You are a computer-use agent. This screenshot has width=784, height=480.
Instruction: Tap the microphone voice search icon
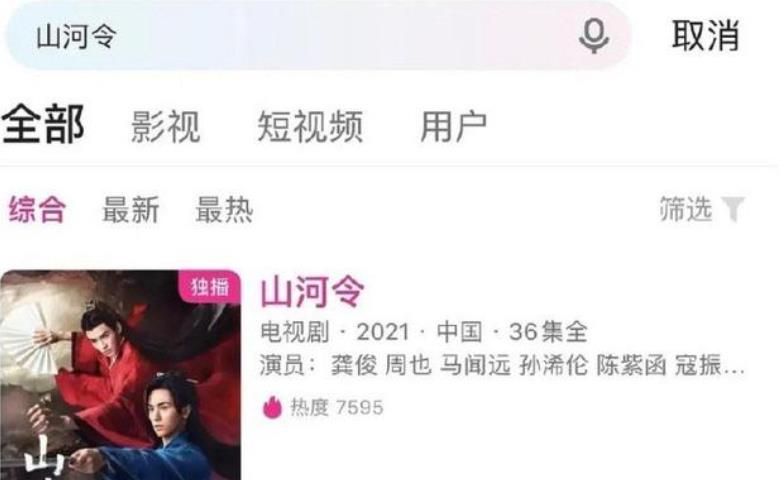coord(594,36)
